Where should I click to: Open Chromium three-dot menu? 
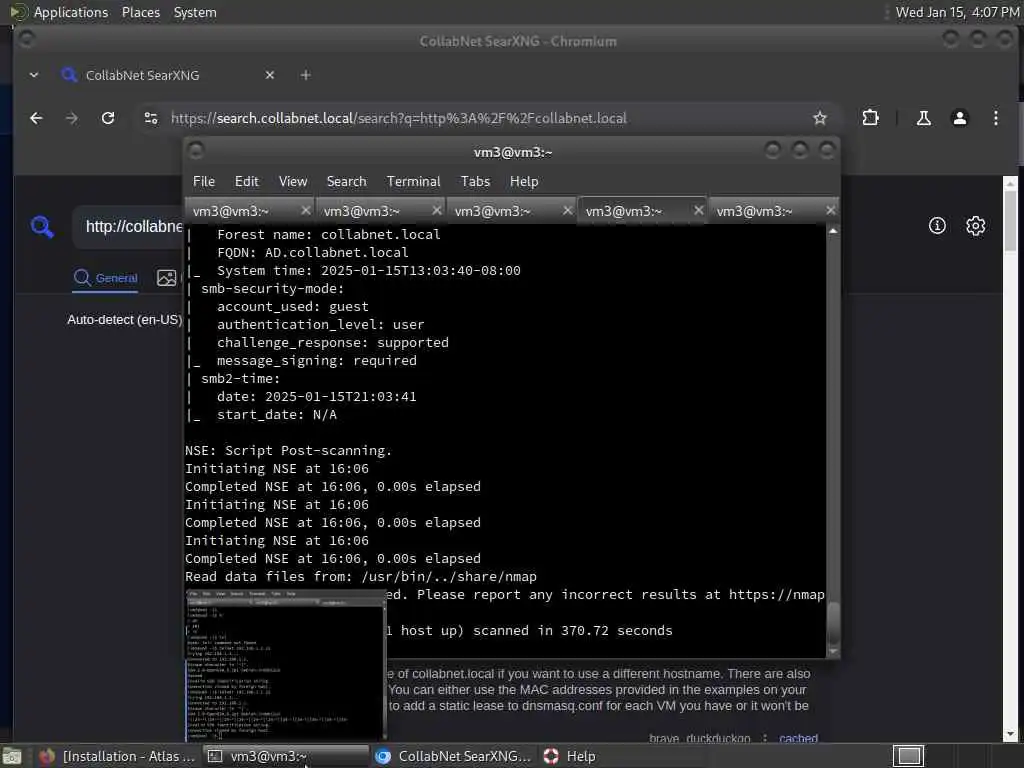coord(995,118)
